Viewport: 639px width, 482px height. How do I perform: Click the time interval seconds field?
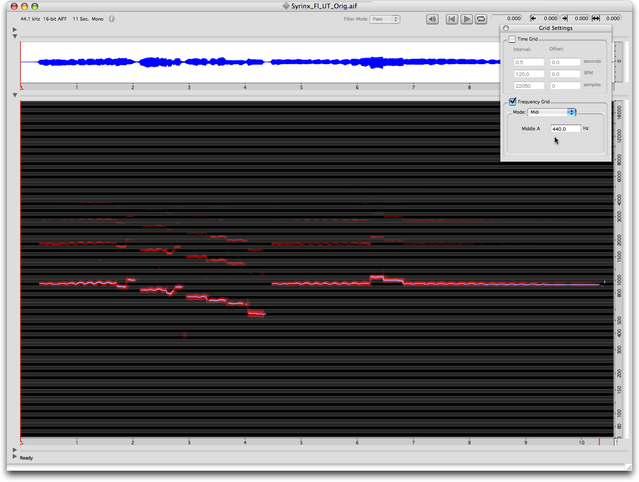click(528, 62)
